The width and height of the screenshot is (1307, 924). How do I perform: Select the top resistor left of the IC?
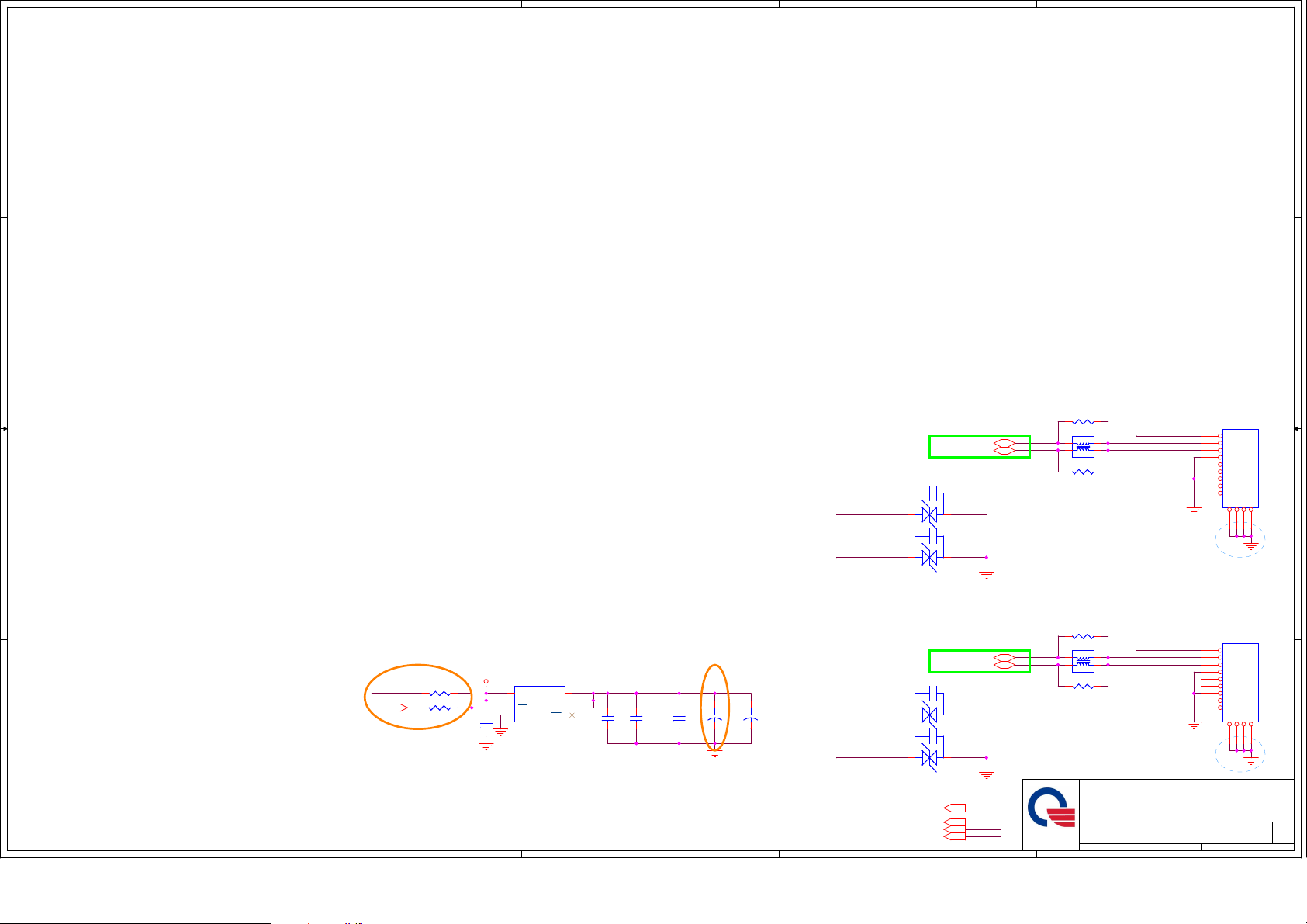coord(440,693)
